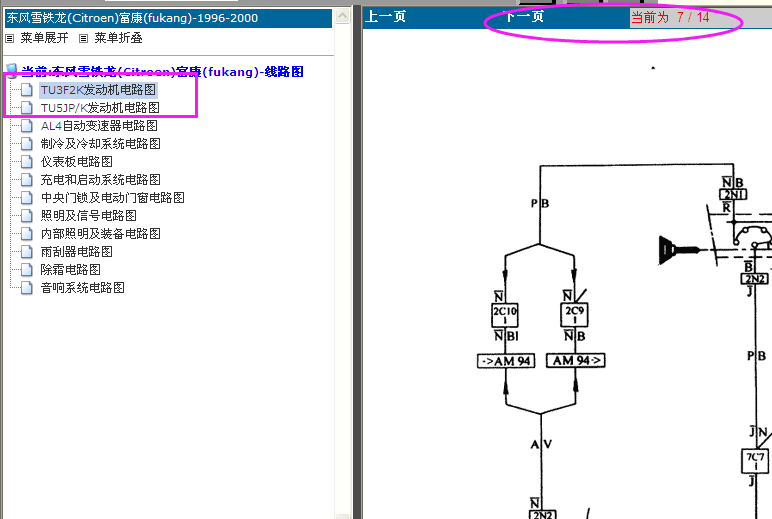
Task: Go to next page via 下一页
Action: pos(524,17)
